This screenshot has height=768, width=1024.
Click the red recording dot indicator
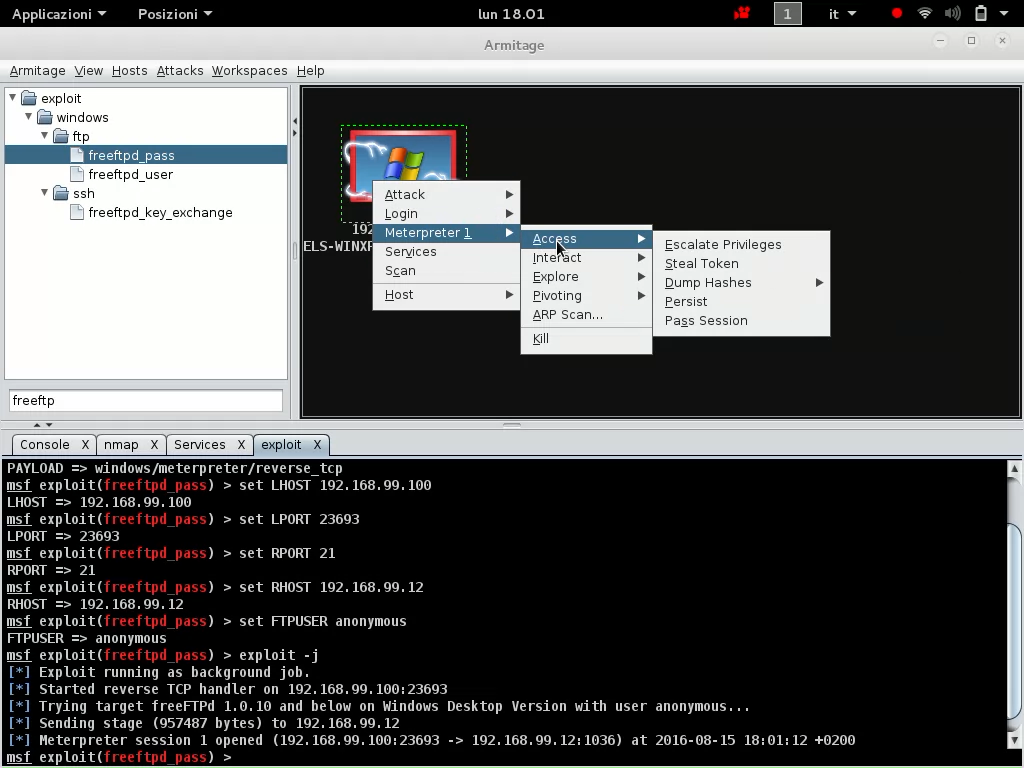click(897, 14)
